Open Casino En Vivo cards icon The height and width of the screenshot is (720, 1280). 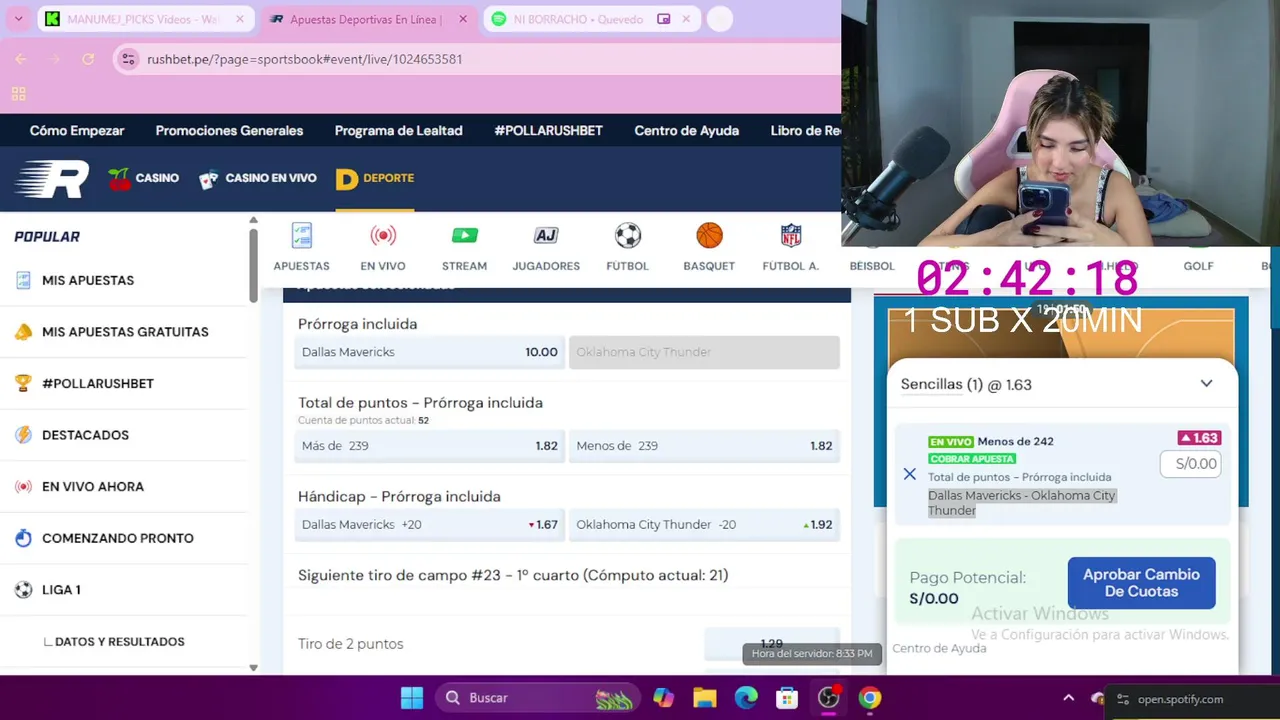[258, 178]
